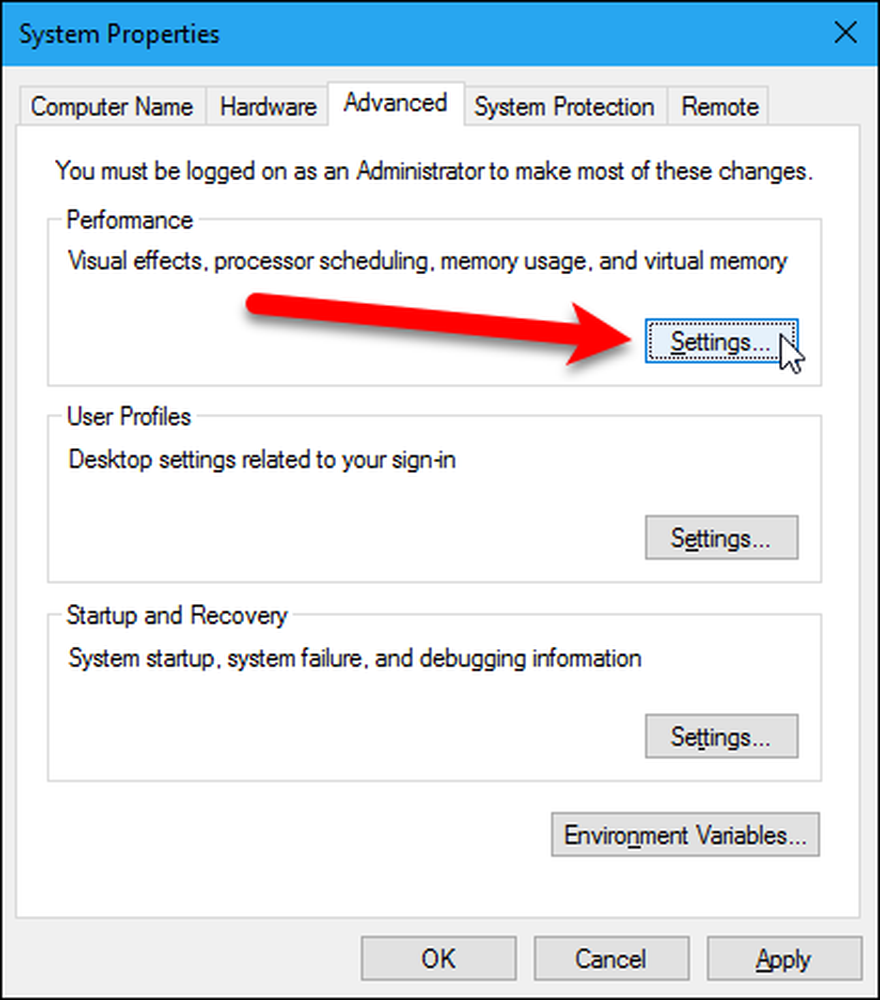Image resolution: width=880 pixels, height=1000 pixels.
Task: Switch to the Remote tab
Action: tap(719, 106)
